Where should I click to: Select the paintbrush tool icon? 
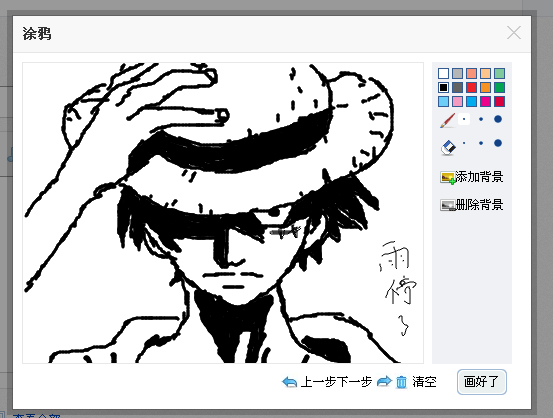pos(448,120)
